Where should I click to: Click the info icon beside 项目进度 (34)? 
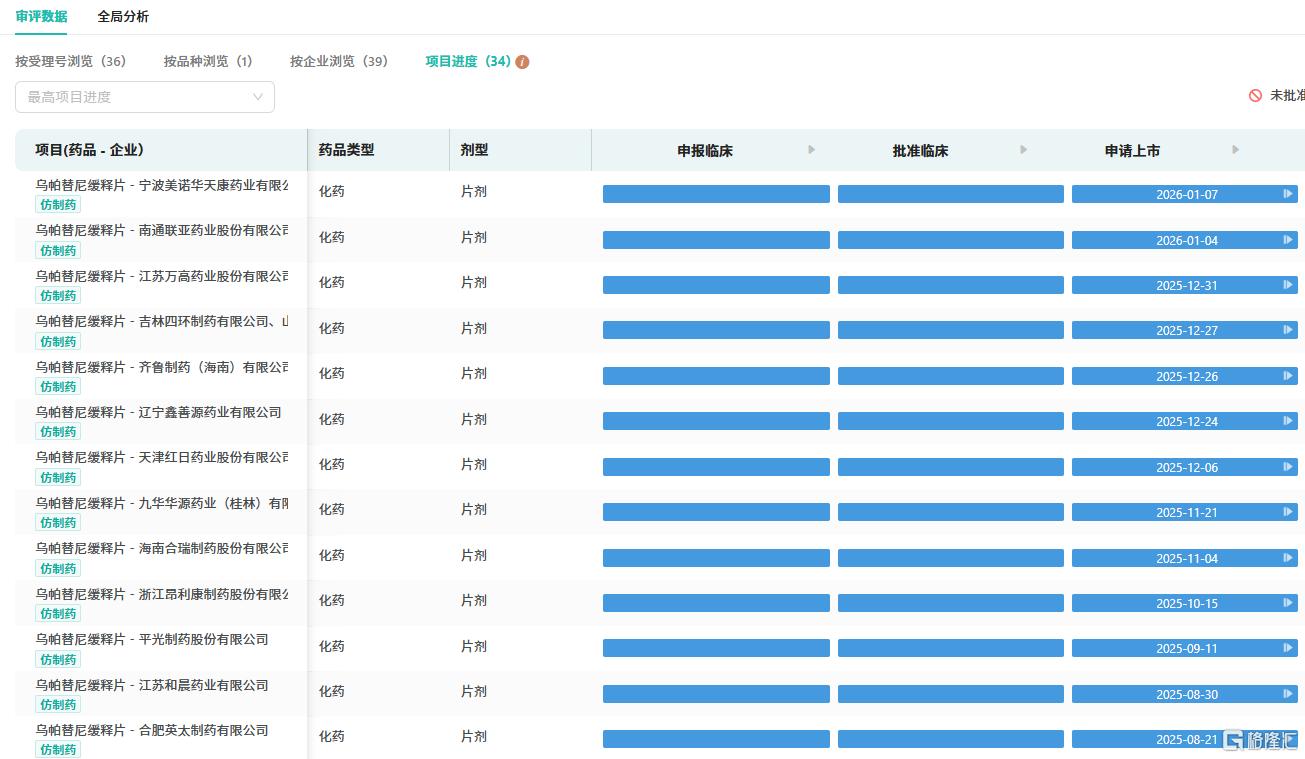522,62
